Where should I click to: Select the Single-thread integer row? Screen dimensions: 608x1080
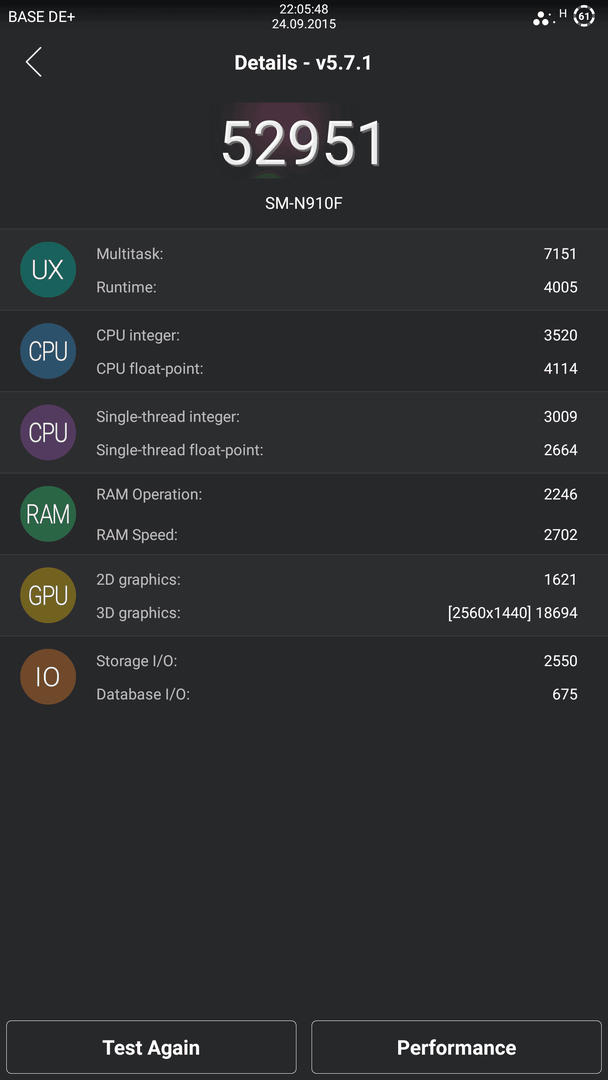337,417
